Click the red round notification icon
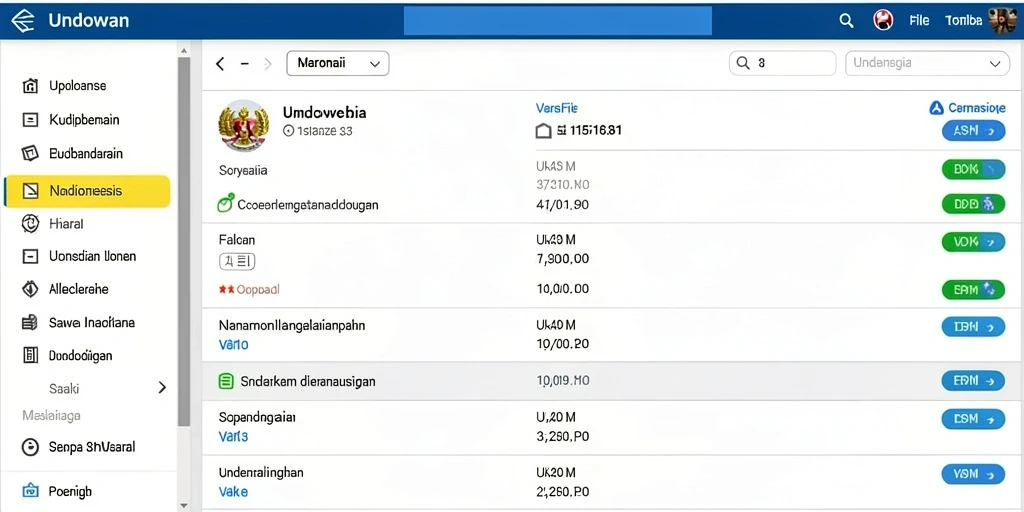Image resolution: width=1024 pixels, height=512 pixels. [x=883, y=20]
